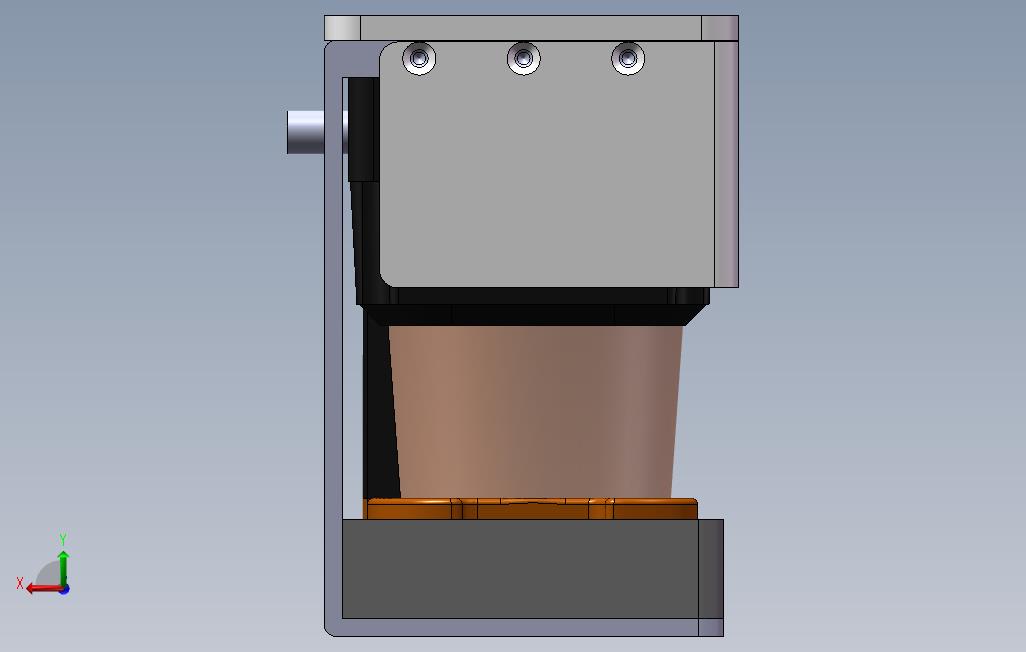Viewport: 1026px width, 652px height.
Task: Pick the black bracket beneath the gray cover
Action: (x=533, y=306)
